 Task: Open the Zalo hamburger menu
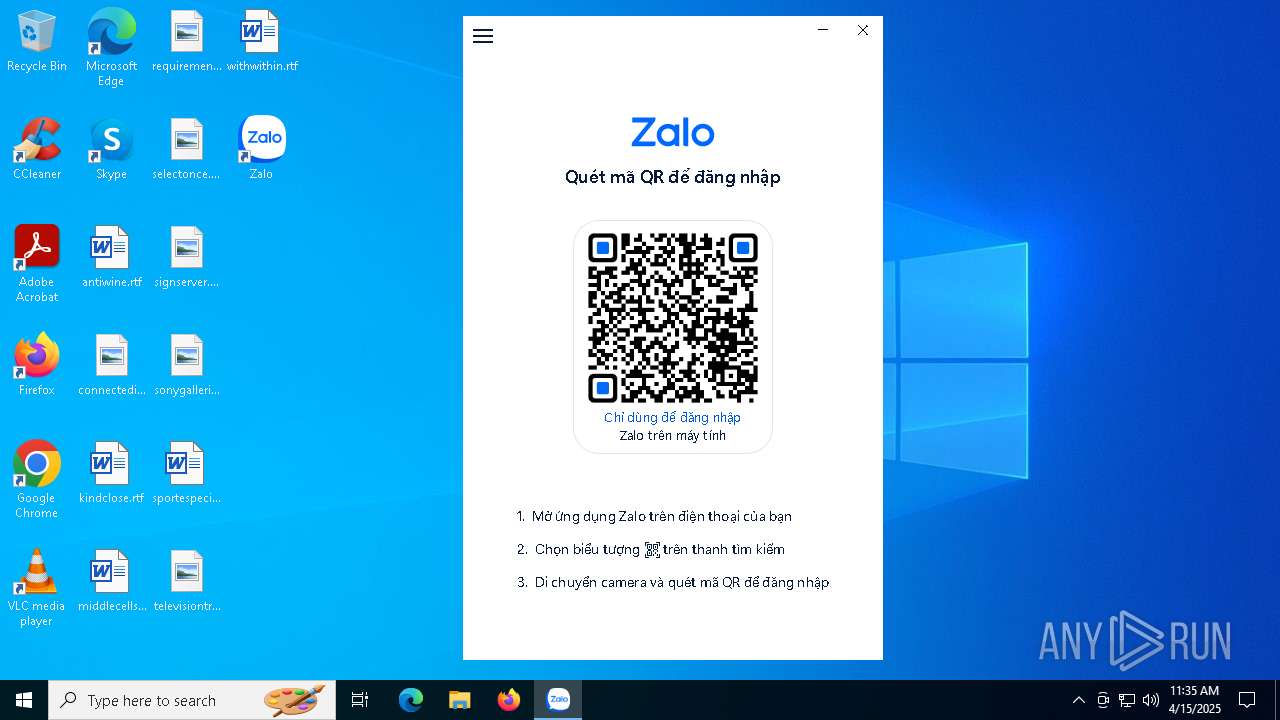pyautogui.click(x=483, y=36)
